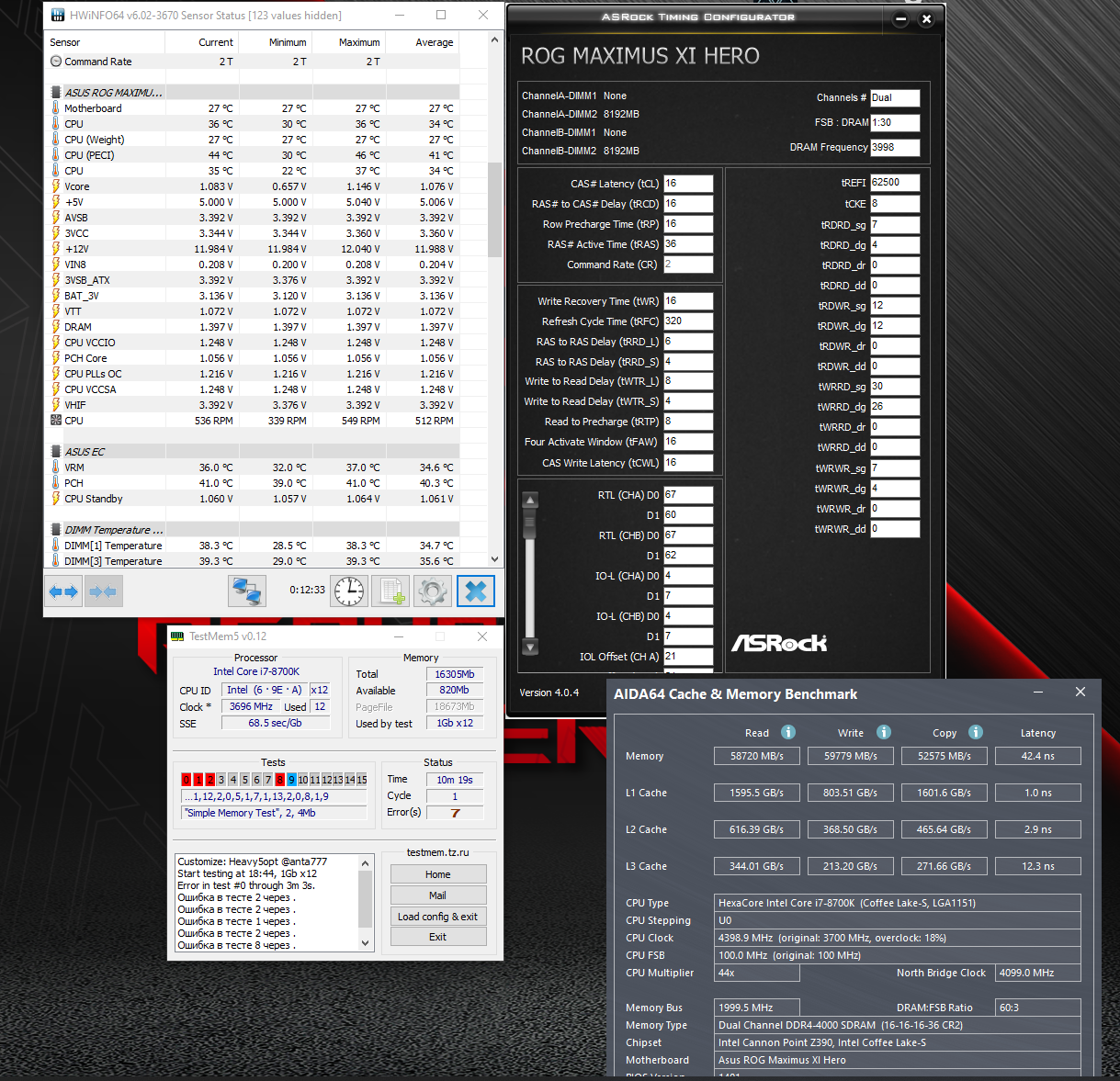The height and width of the screenshot is (1081, 1120).
Task: Sort by the Sensor column header
Action: pos(107,42)
